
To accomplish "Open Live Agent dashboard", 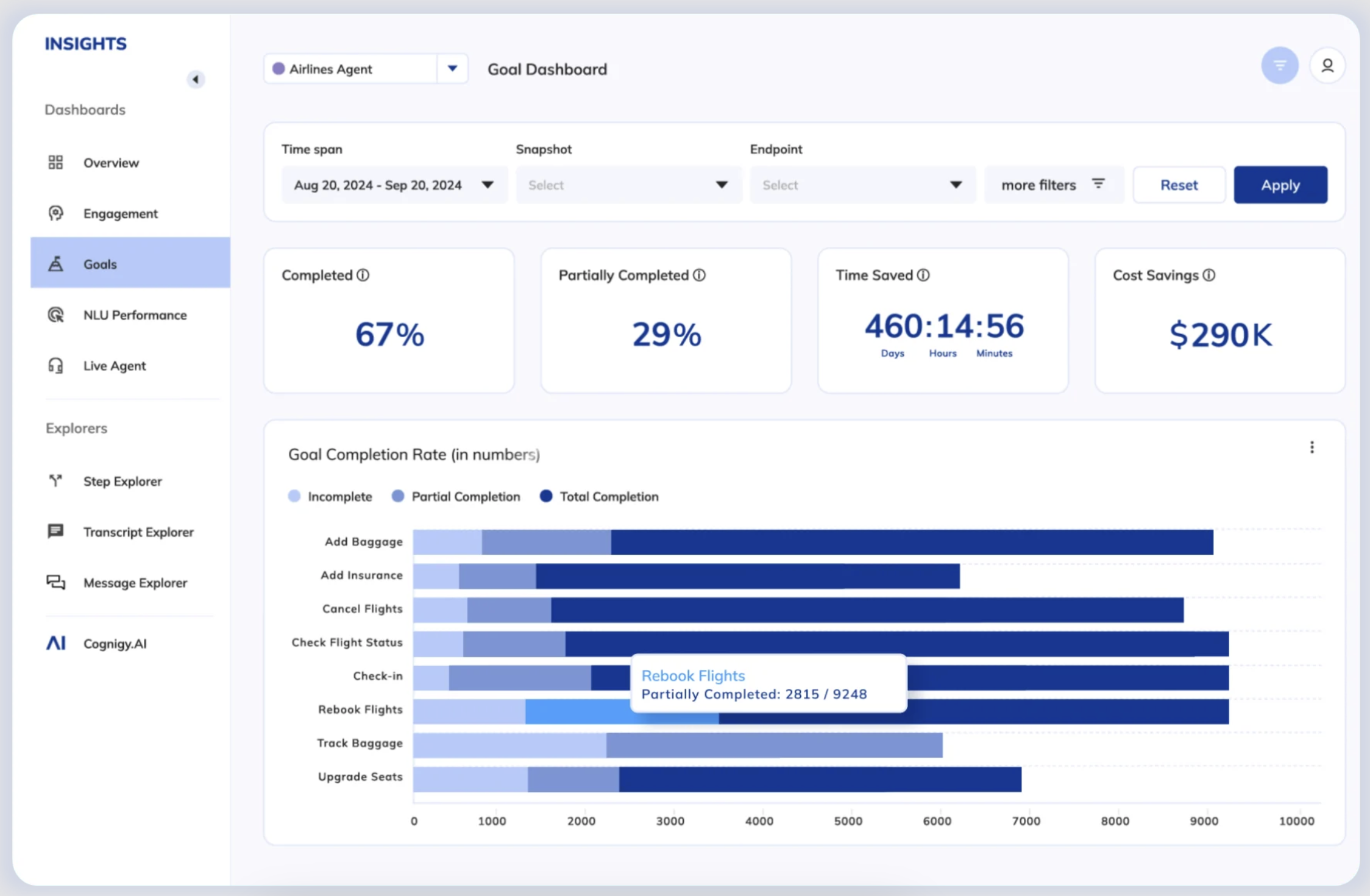I will pos(130,365).
